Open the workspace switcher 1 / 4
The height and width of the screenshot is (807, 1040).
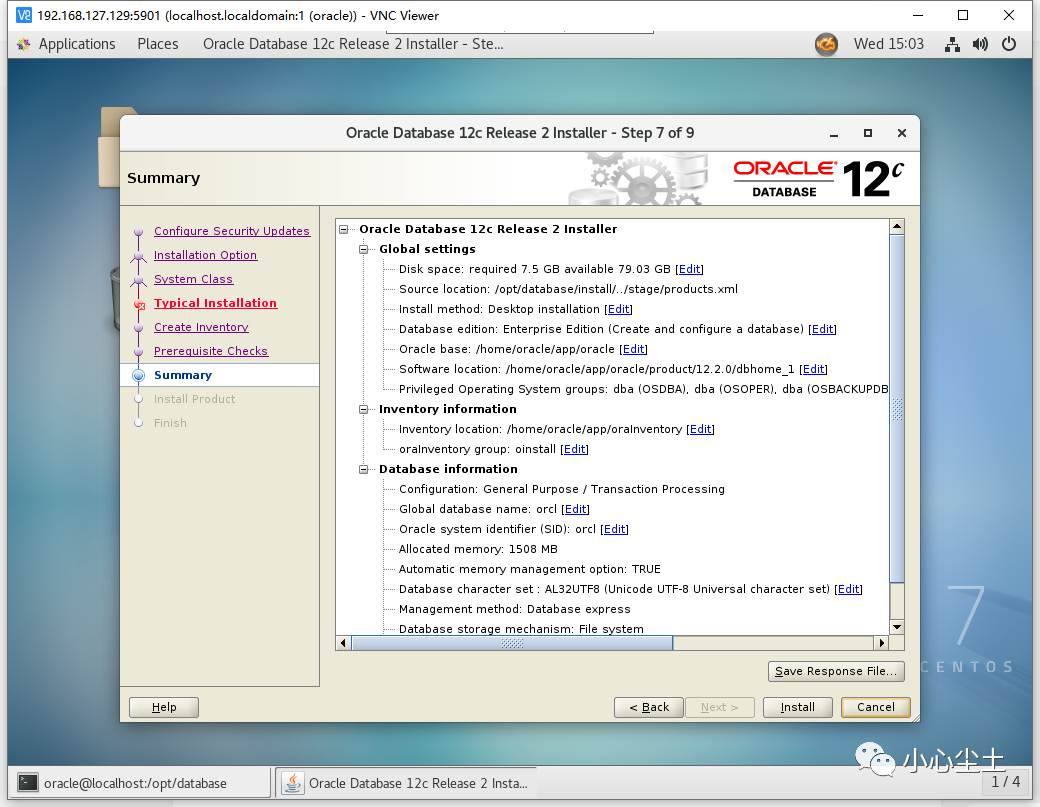pos(1006,782)
